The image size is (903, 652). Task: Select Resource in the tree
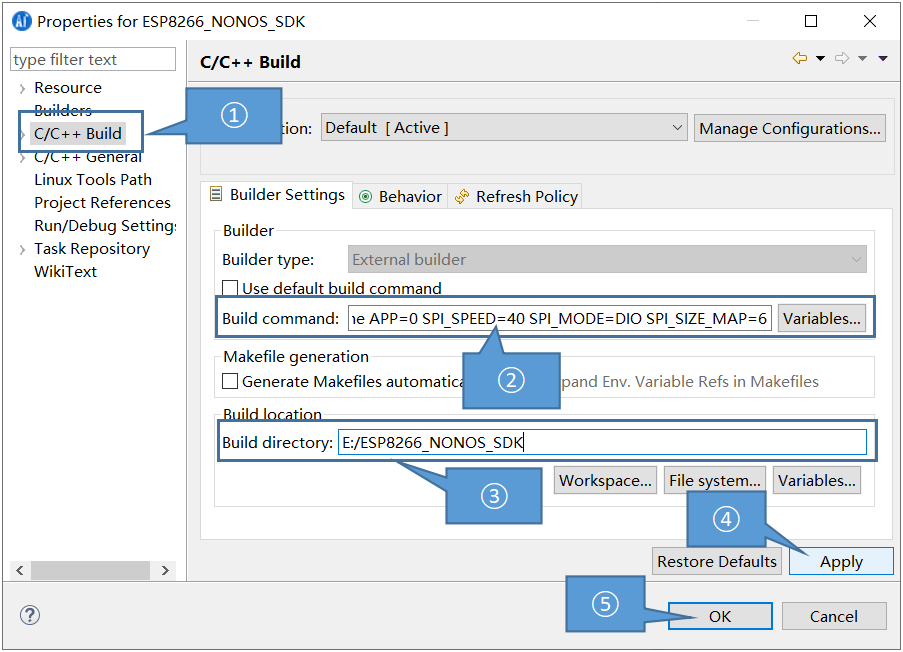pos(68,88)
